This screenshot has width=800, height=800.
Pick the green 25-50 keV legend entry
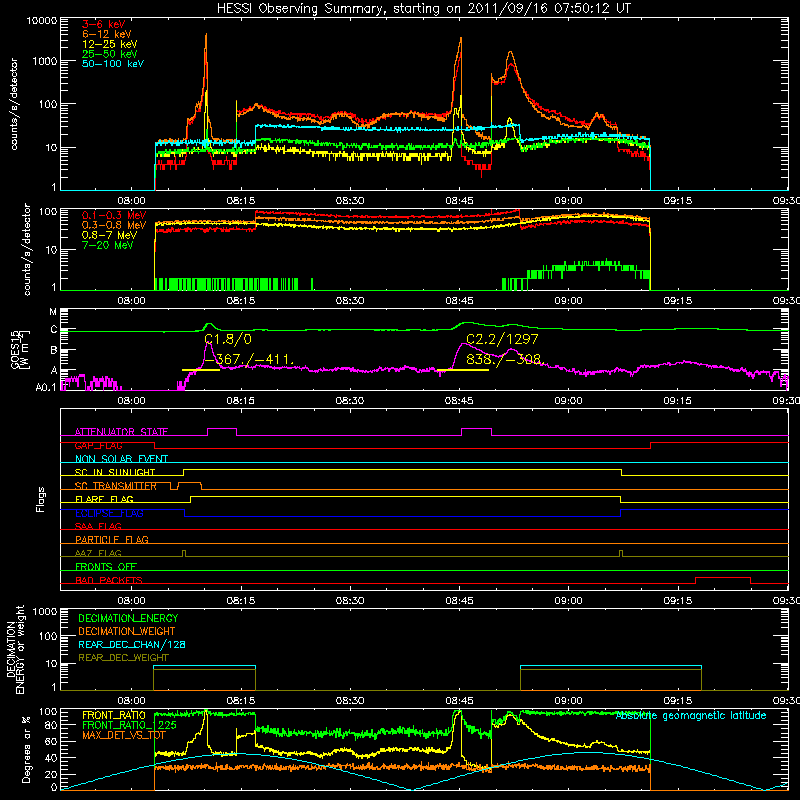(109, 54)
